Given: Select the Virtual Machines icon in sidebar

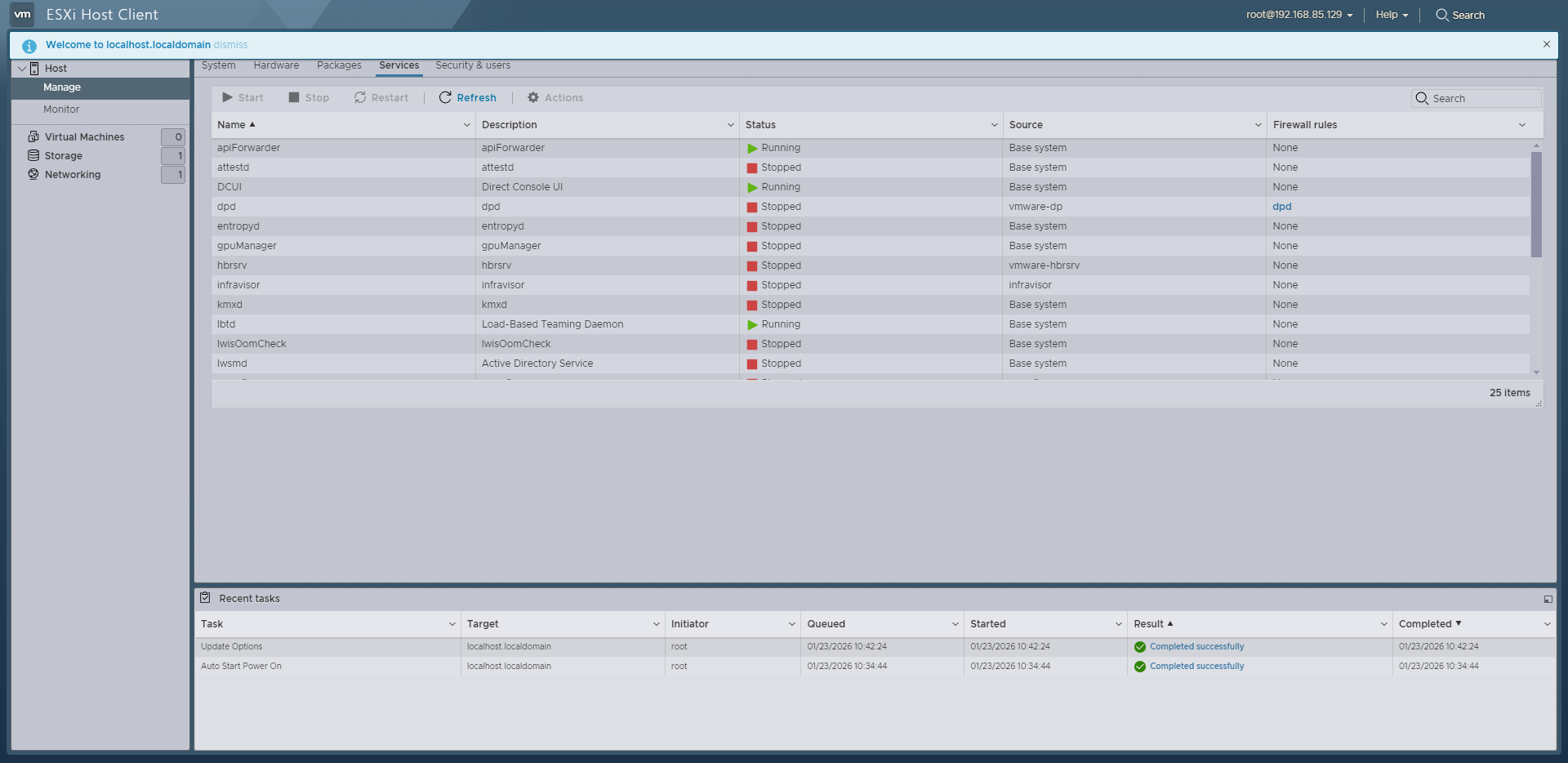Looking at the screenshot, I should [x=33, y=136].
